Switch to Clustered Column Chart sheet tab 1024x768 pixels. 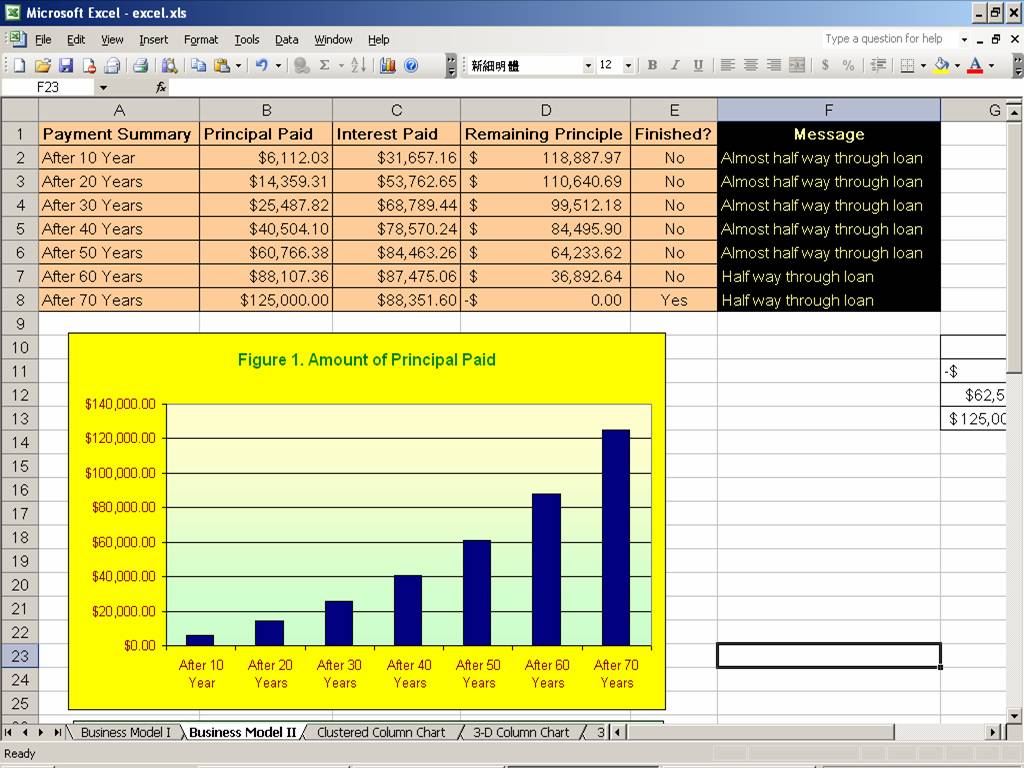[381, 732]
